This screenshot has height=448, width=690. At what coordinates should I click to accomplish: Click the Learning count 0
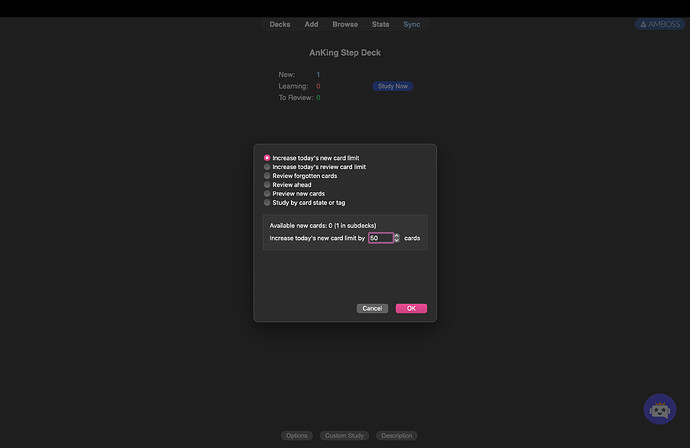coord(318,86)
